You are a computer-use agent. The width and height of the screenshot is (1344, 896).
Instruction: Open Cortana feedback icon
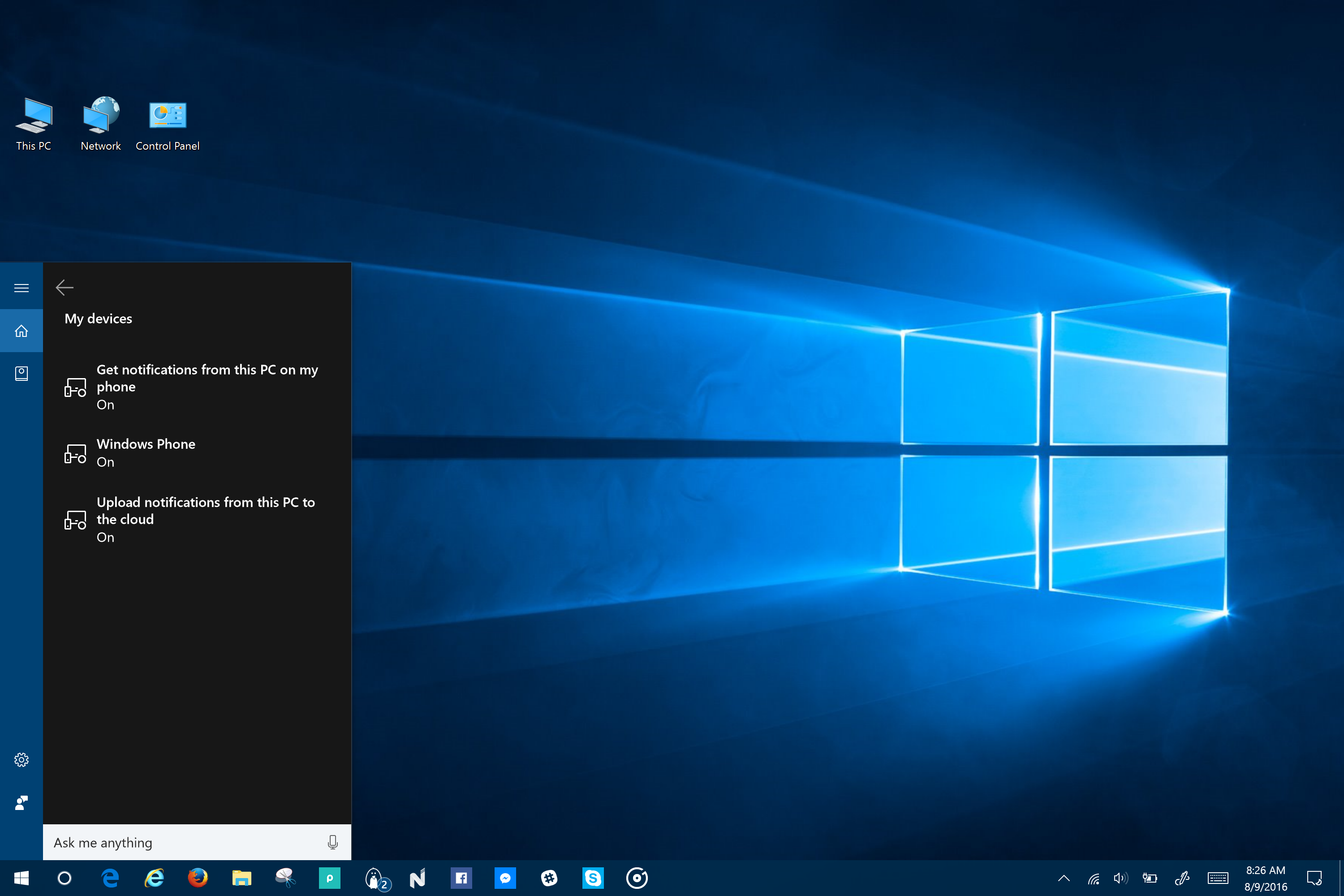coord(21,803)
